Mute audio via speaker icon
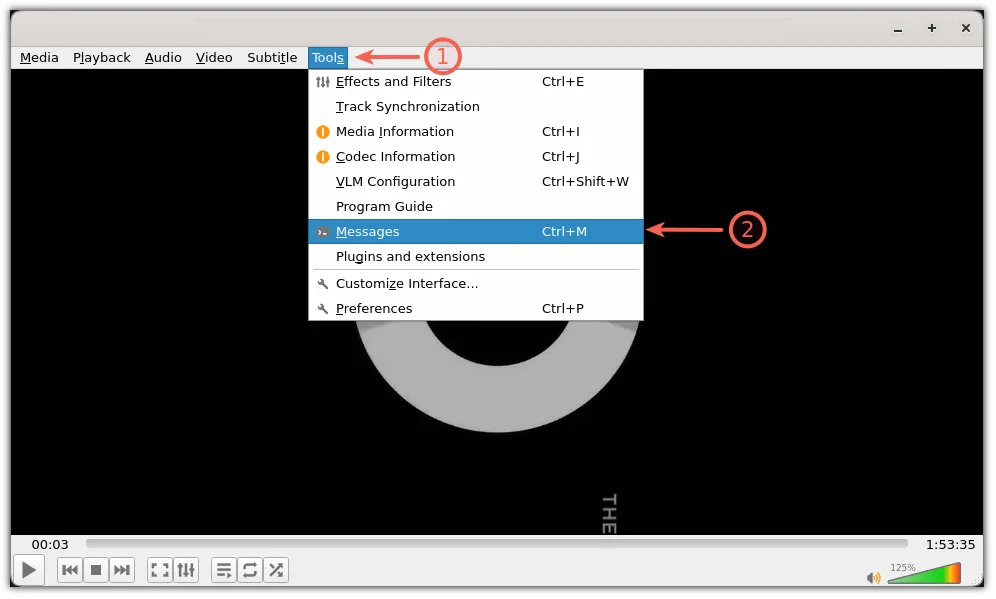 pyautogui.click(x=873, y=577)
